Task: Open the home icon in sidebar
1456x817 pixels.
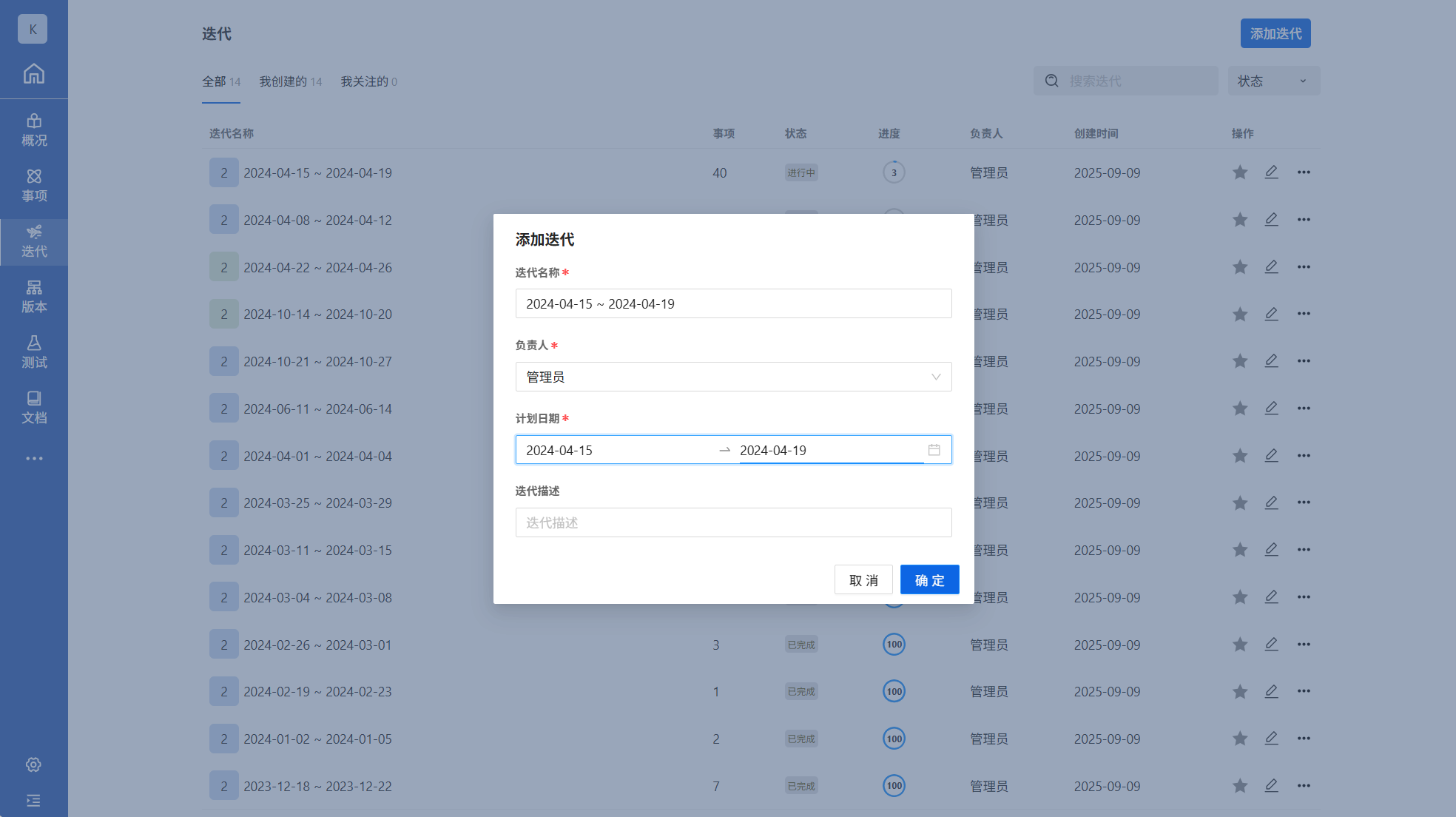Action: coord(34,73)
